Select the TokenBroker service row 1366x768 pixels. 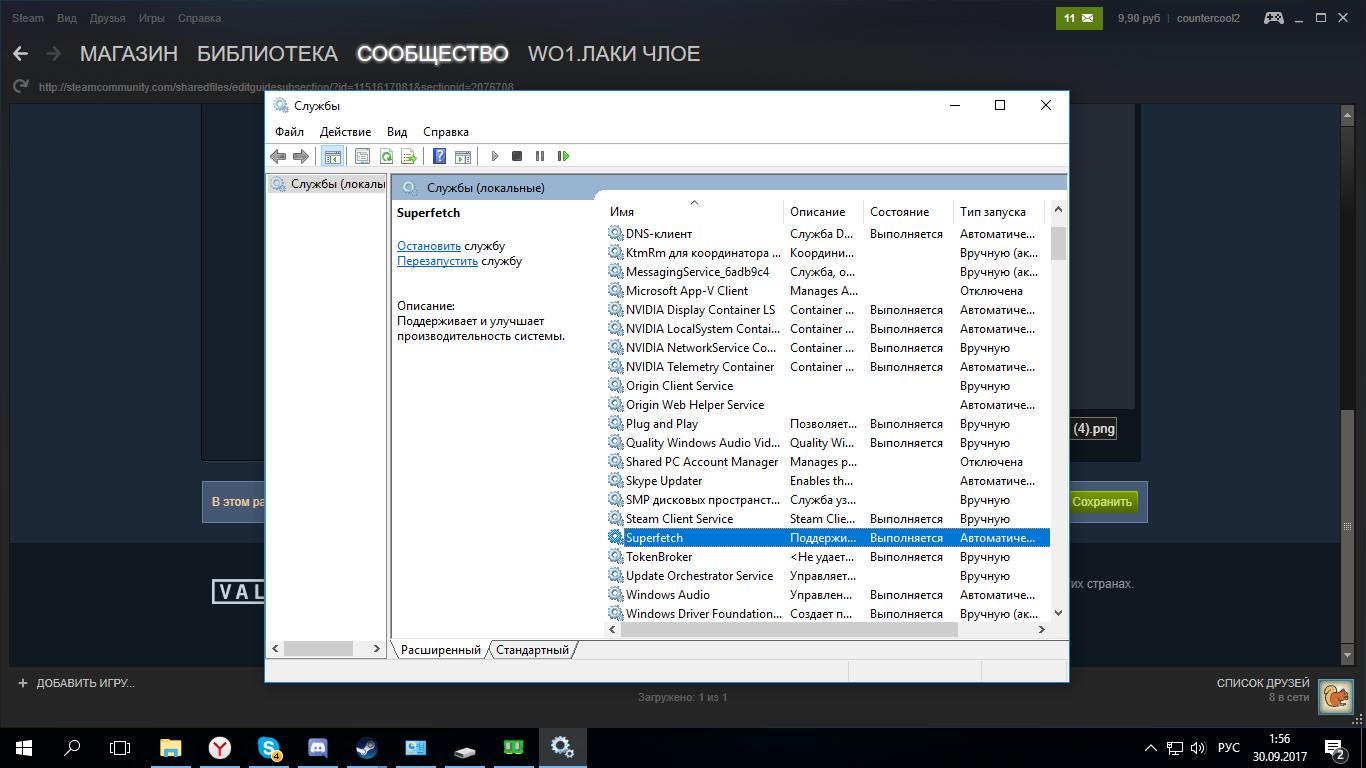click(x=827, y=557)
